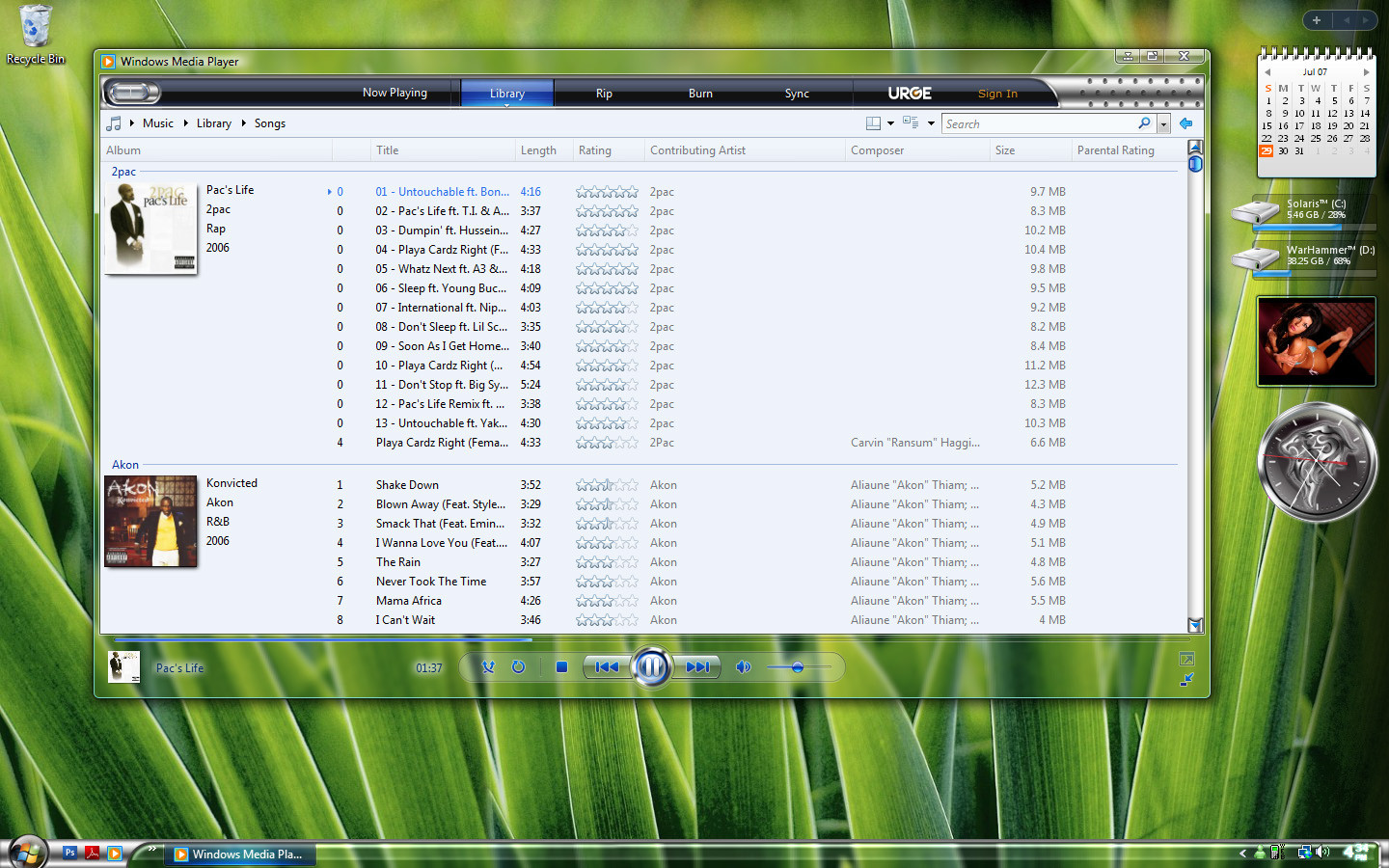
Task: Sort by the Composer column header
Action: [x=916, y=150]
